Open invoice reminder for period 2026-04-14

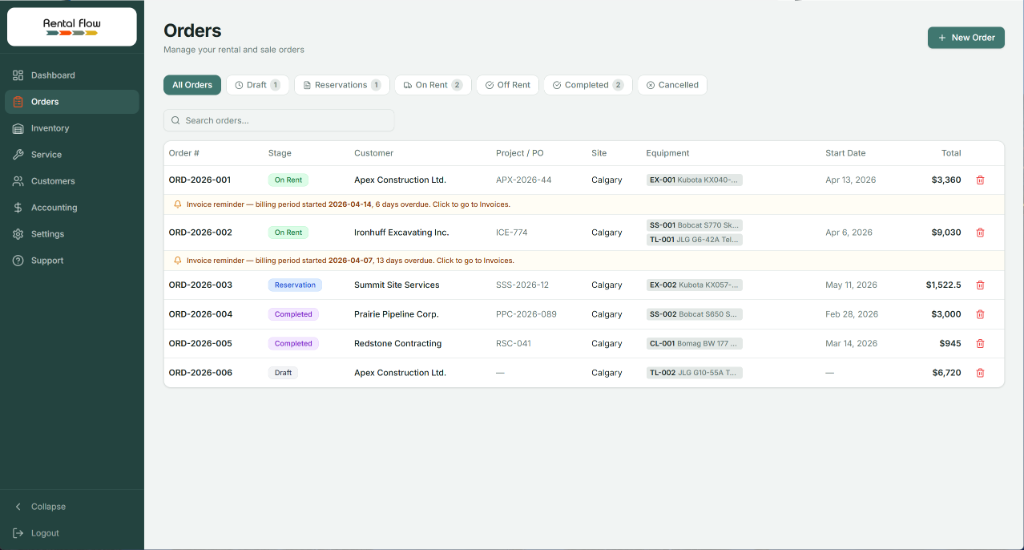point(584,204)
